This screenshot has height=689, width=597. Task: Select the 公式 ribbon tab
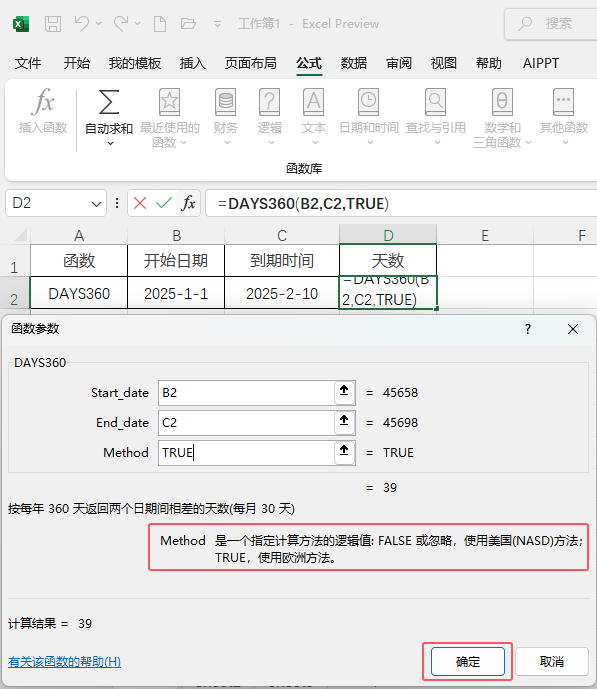[x=309, y=63]
